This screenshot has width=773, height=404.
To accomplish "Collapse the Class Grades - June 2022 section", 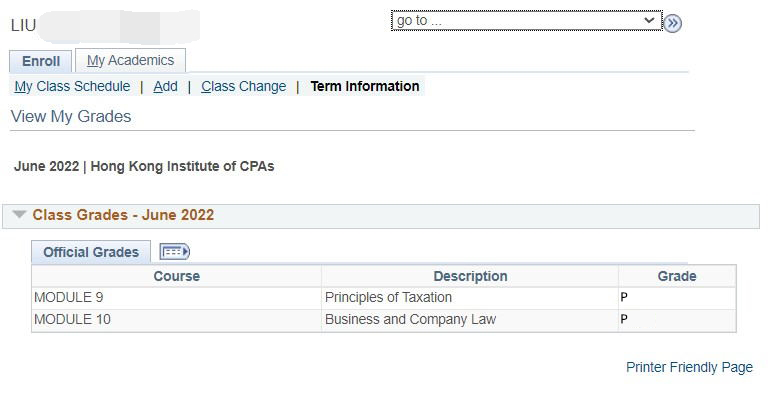I will pos(19,215).
